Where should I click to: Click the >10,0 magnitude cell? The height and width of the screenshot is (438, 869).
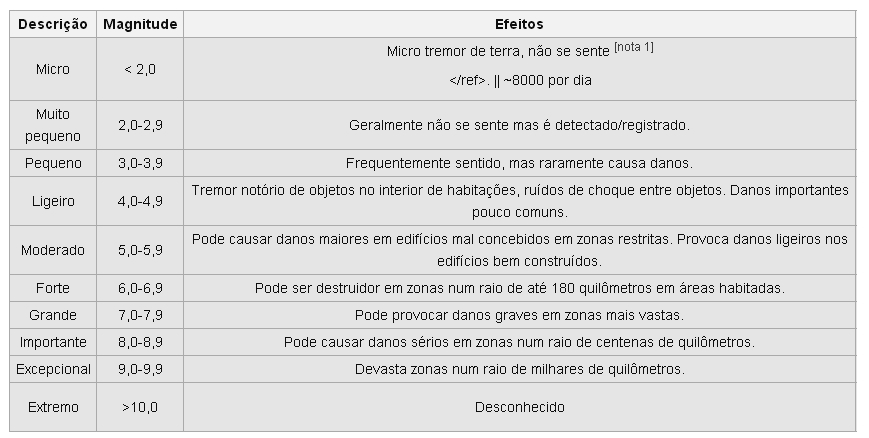click(x=140, y=407)
